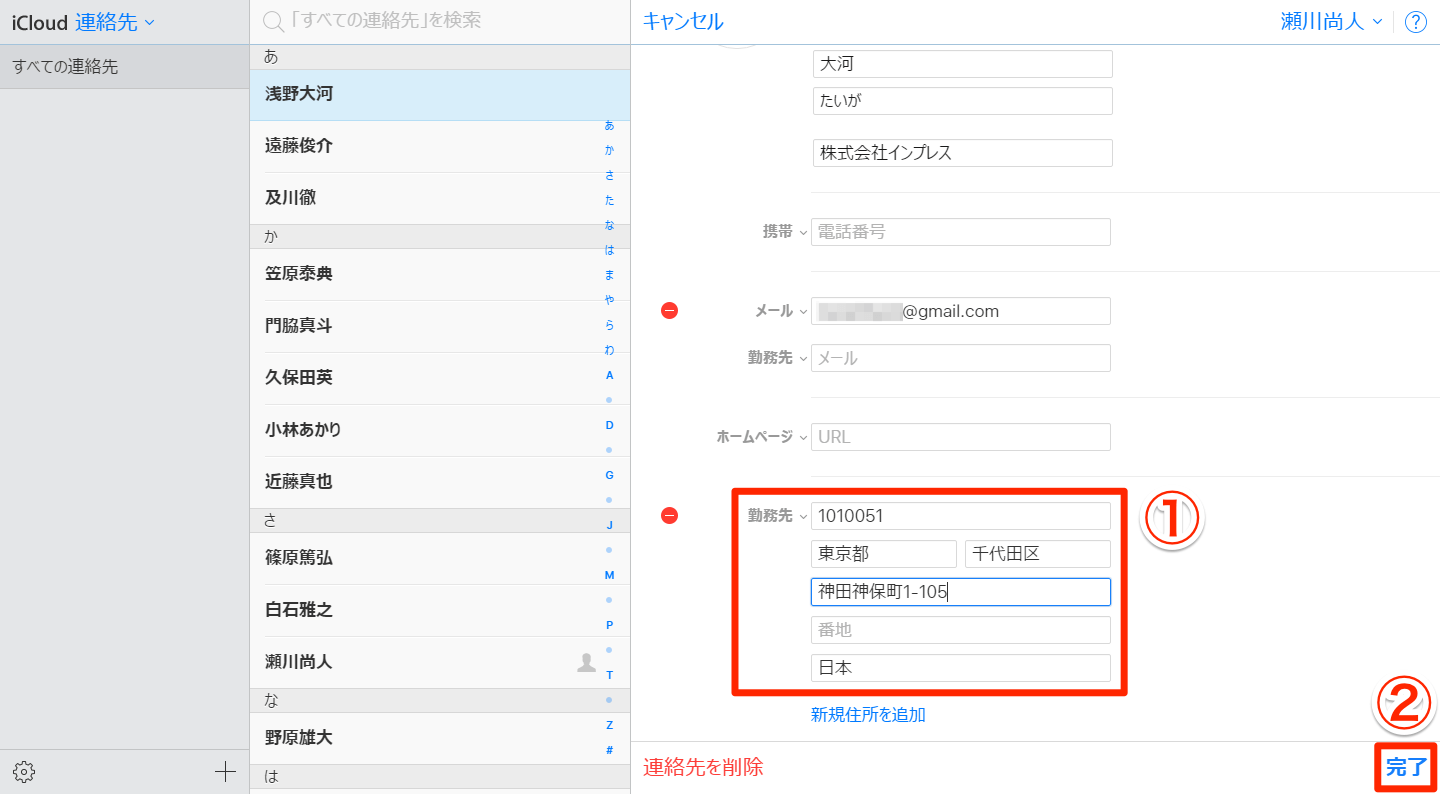The width and height of the screenshot is (1440, 794).
Task: Jump to や in the index strip
Action: click(x=610, y=300)
